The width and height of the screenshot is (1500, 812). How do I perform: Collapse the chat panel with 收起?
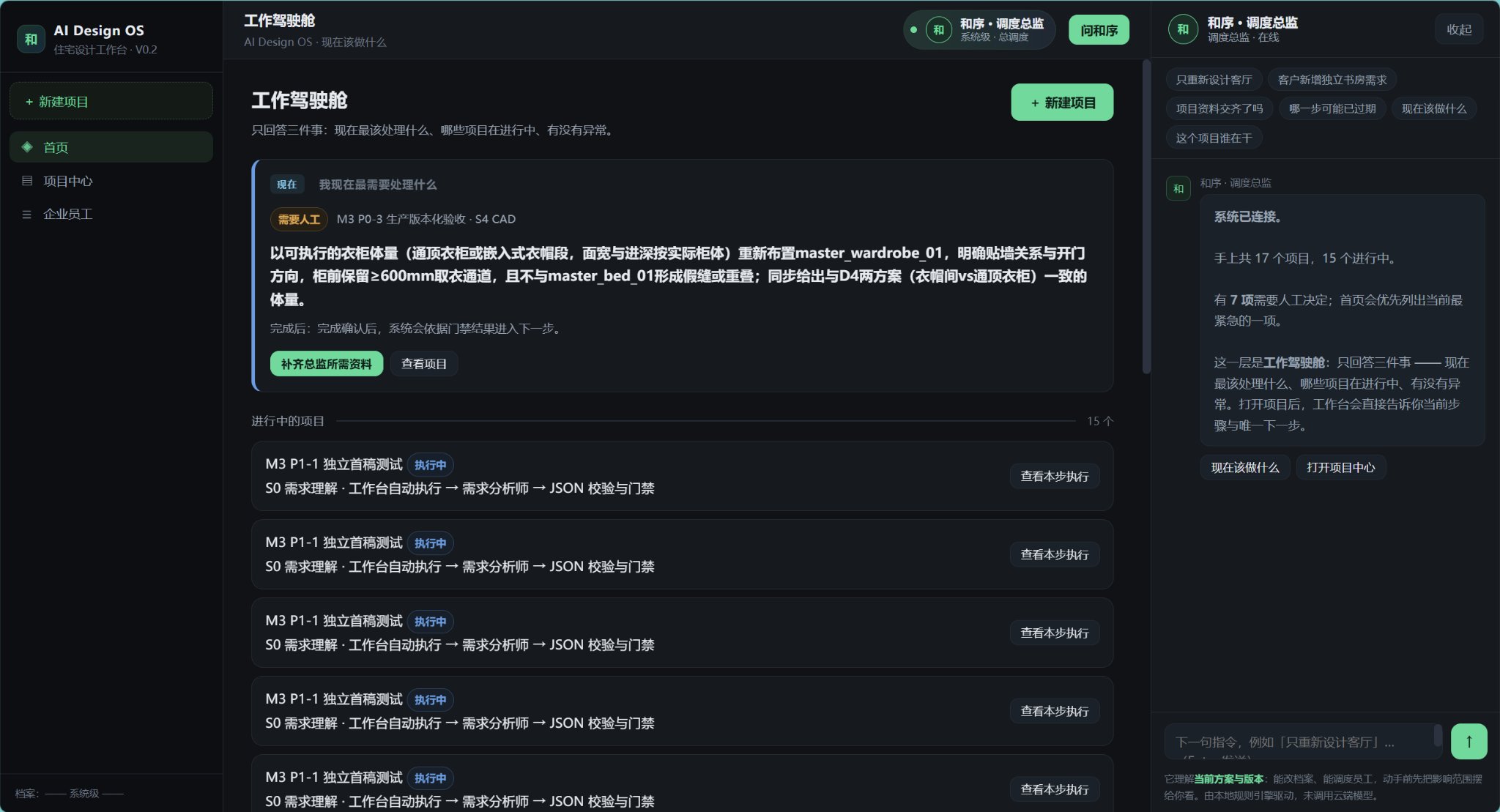click(1459, 29)
